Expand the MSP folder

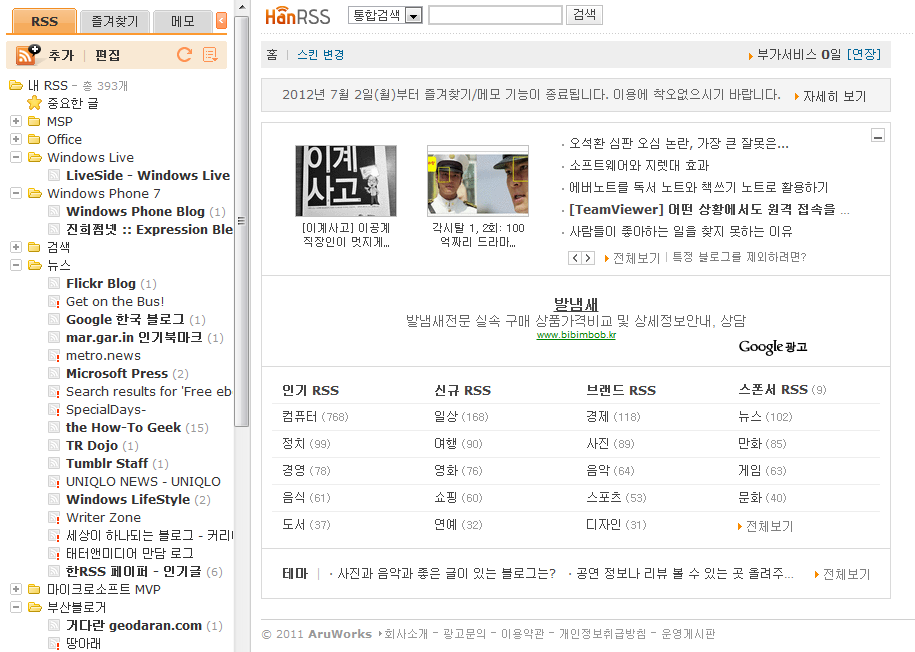(16, 121)
